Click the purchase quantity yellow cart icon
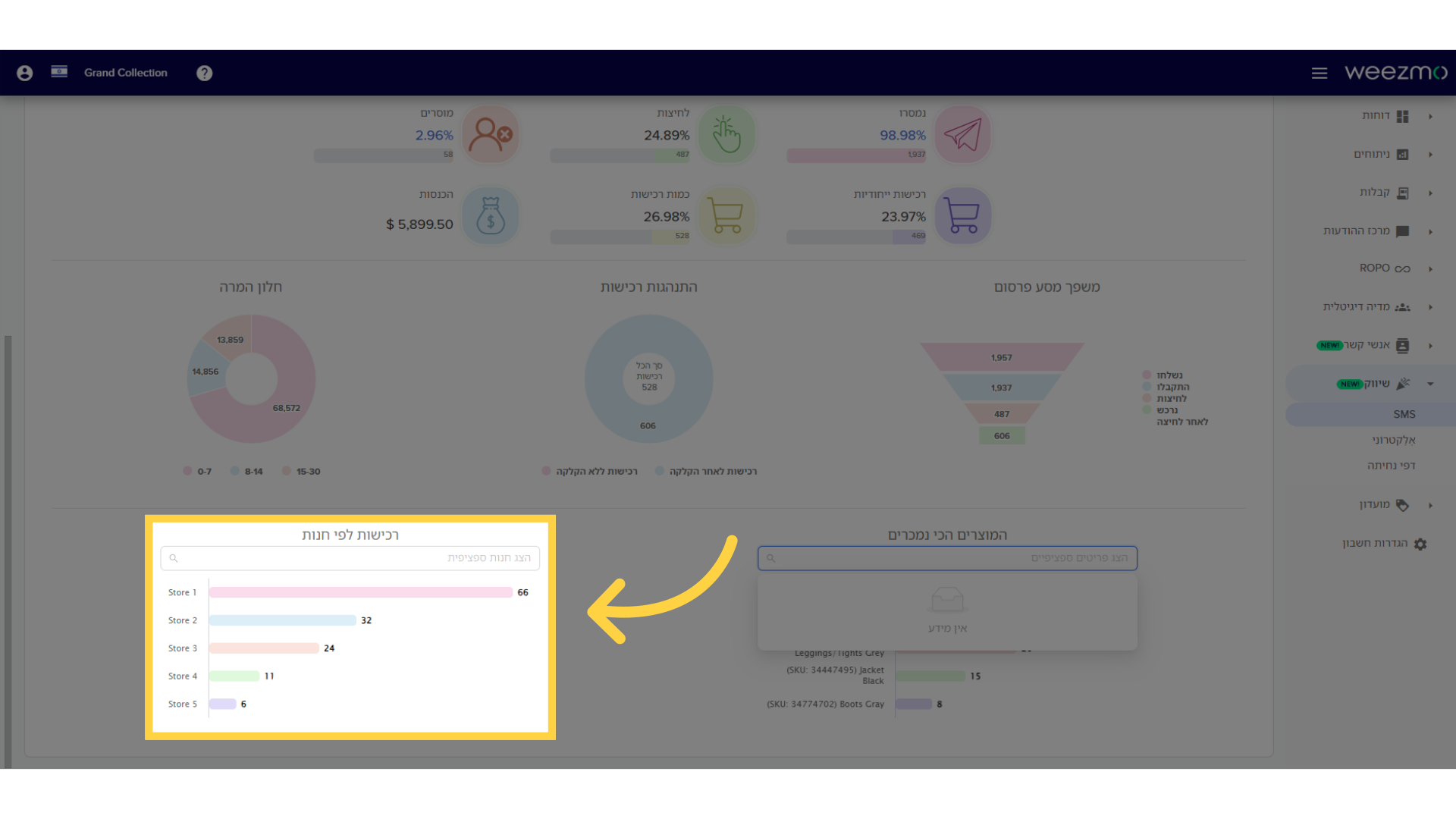This screenshot has height=819, width=1456. click(726, 215)
